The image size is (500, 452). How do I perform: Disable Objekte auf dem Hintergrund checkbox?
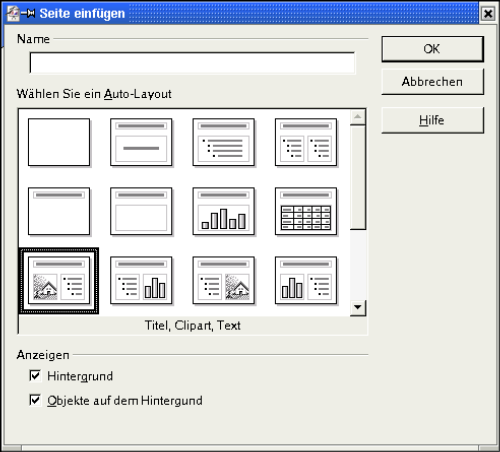pyautogui.click(x=35, y=400)
